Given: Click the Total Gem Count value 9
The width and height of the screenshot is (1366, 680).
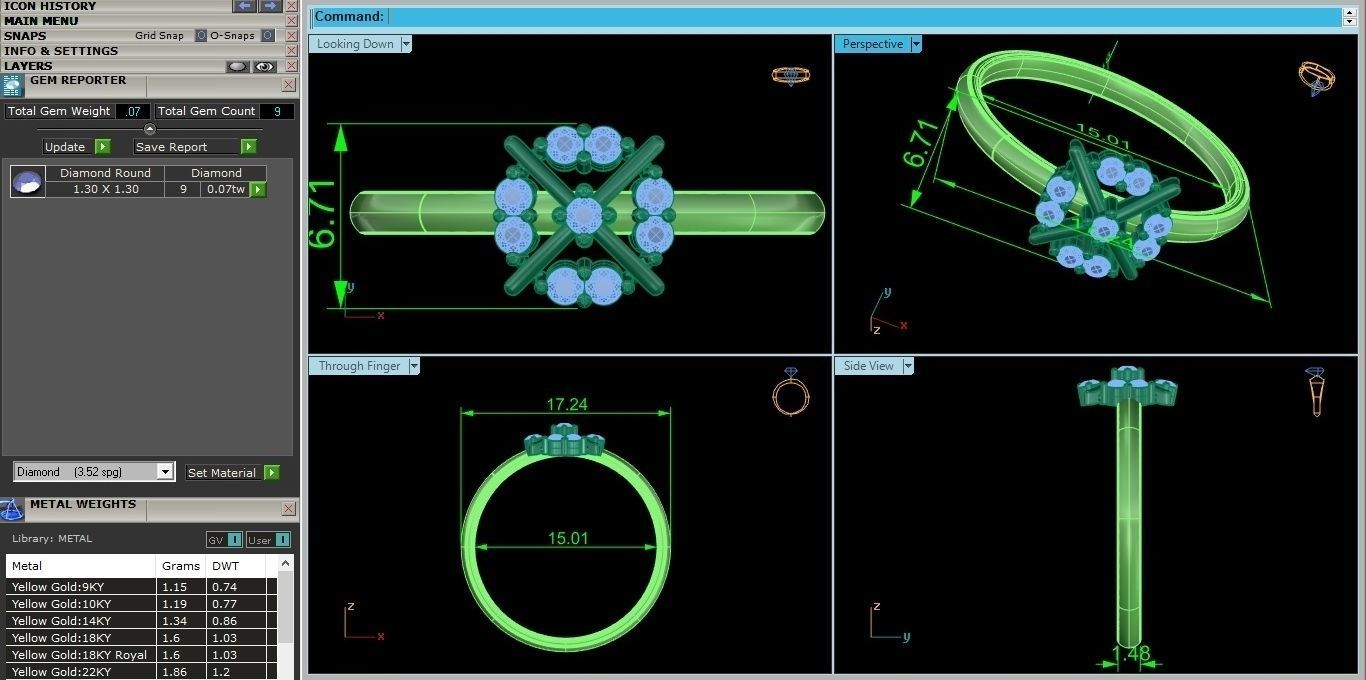Looking at the screenshot, I should [x=277, y=111].
